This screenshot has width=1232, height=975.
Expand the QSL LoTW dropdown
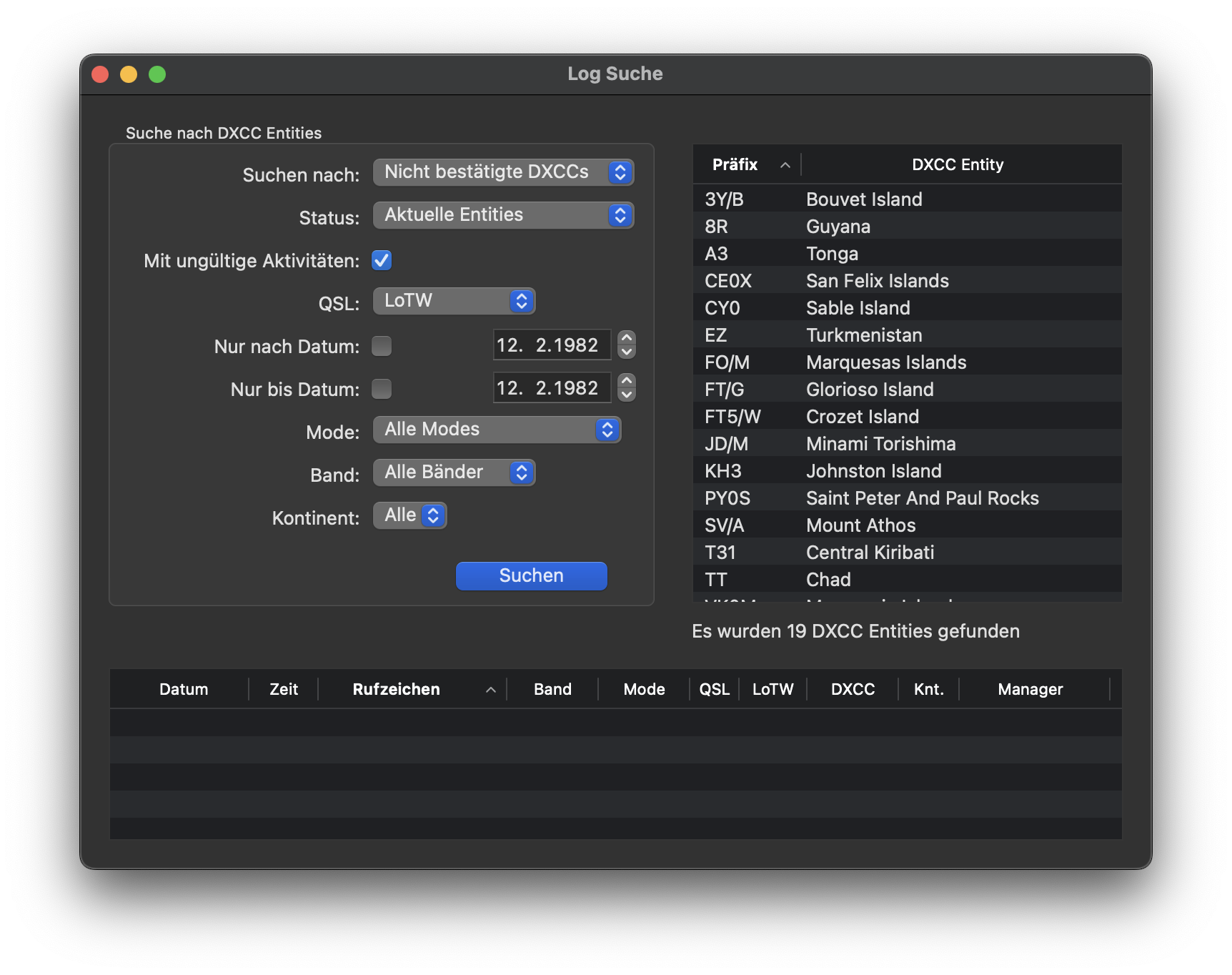454,301
